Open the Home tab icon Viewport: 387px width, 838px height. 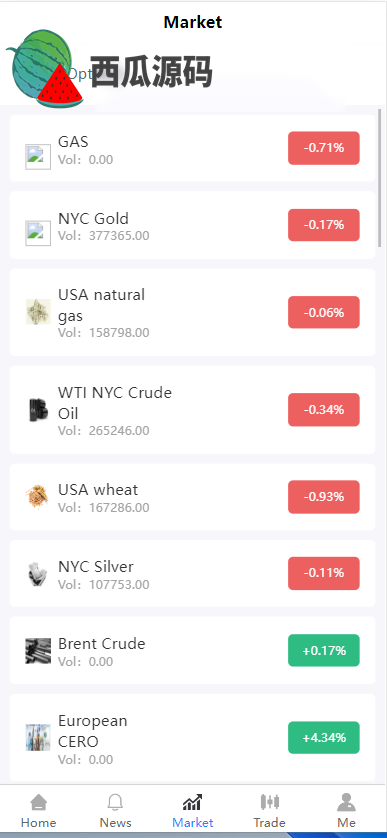(x=38, y=802)
